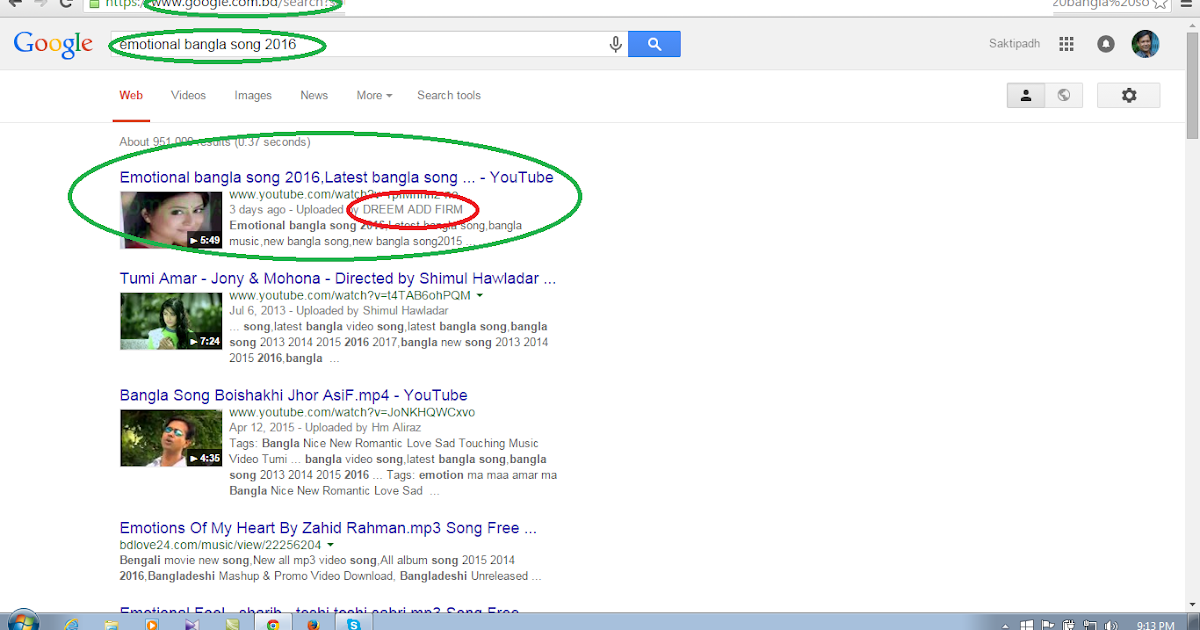Viewport: 1200px width, 630px height.
Task: Click the 5:49 video thumbnail
Action: [171, 219]
